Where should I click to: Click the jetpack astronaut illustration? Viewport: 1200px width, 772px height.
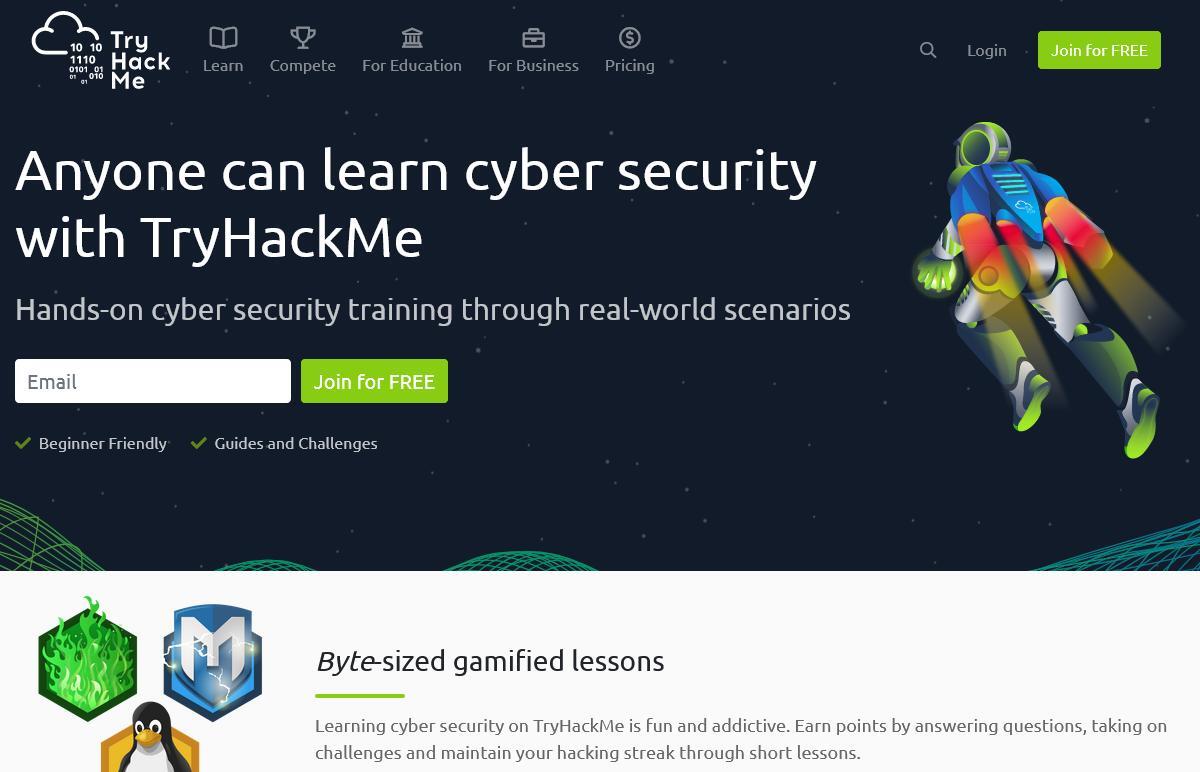pos(1040,290)
